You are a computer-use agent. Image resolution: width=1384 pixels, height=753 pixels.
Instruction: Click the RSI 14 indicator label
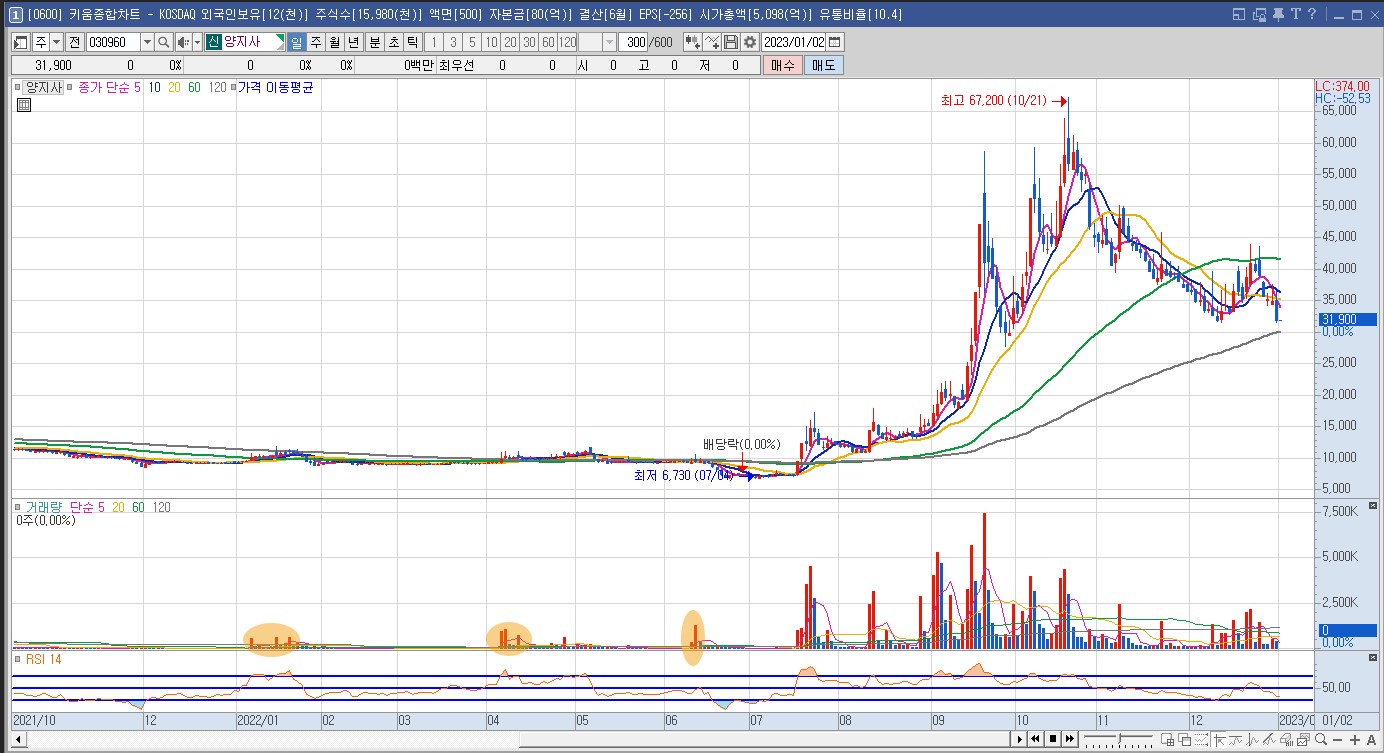tap(43, 659)
